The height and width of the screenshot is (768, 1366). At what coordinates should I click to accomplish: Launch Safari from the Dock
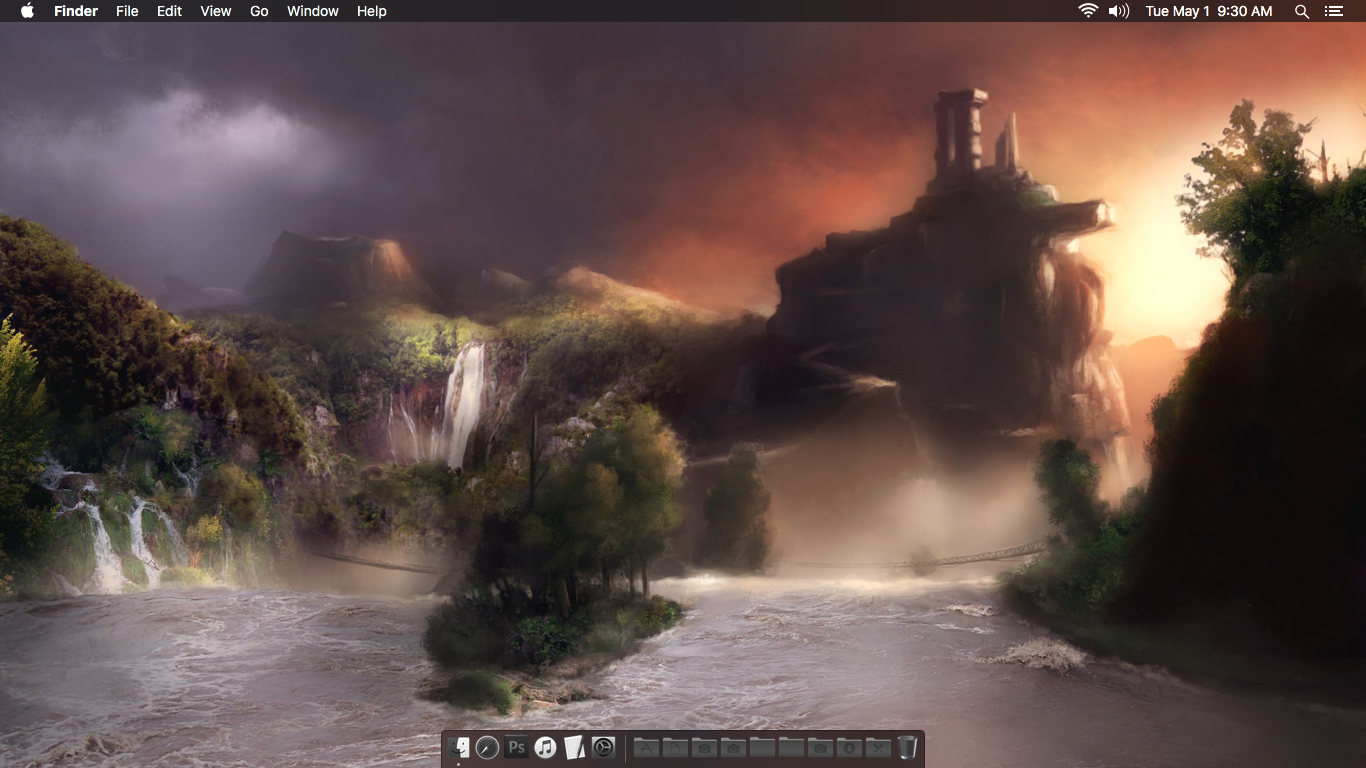487,747
